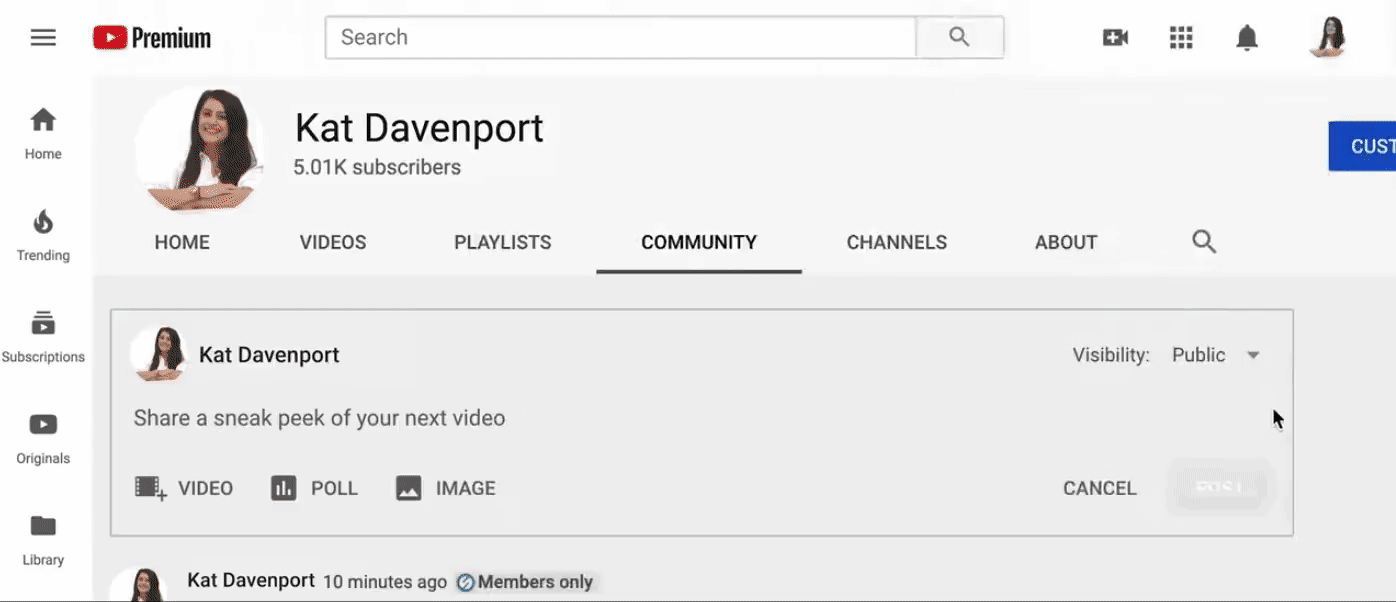The width and height of the screenshot is (1396, 602).
Task: Create a poll for the post
Action: pyautogui.click(x=313, y=488)
